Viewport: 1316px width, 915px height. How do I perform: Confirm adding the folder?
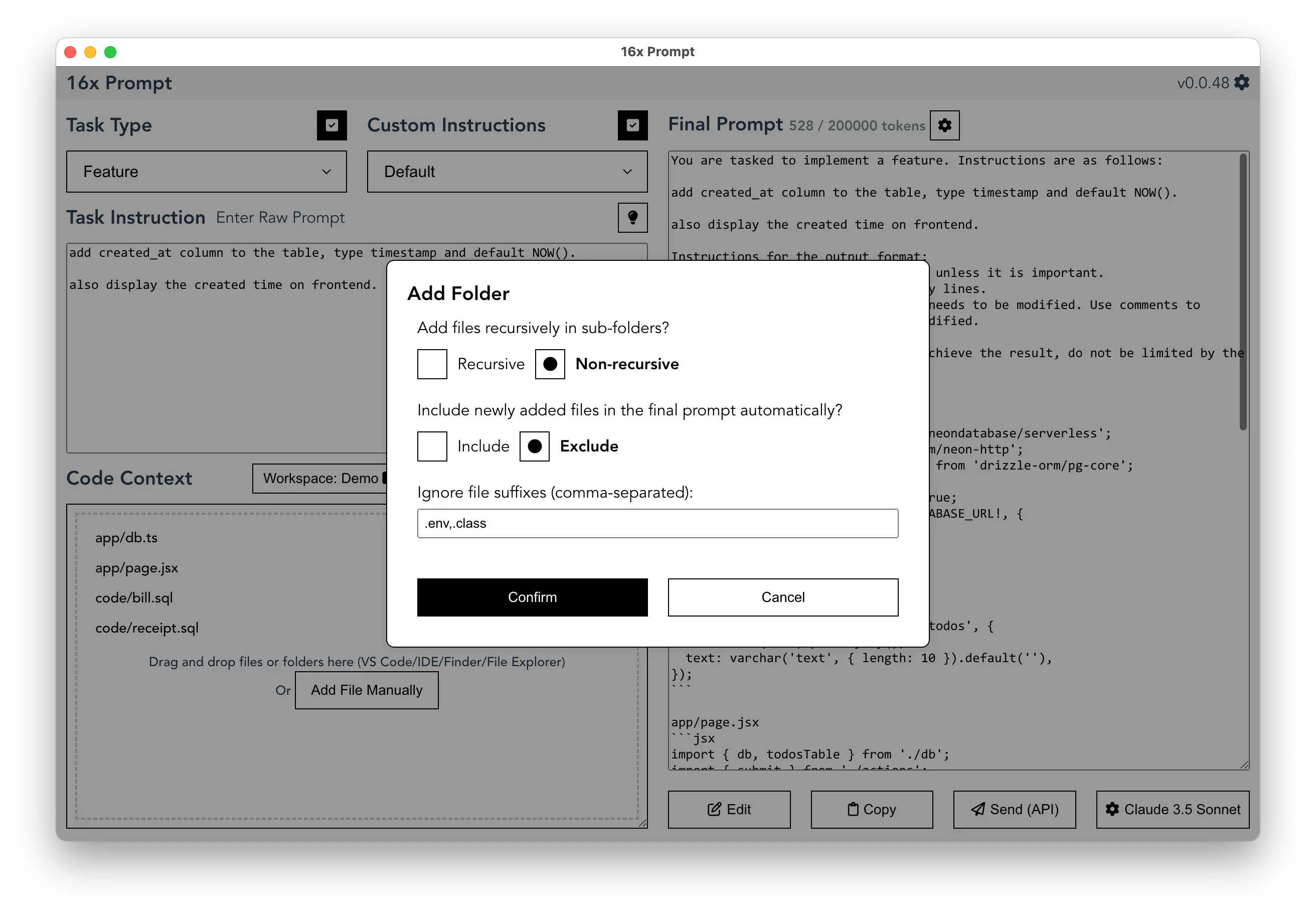point(533,597)
